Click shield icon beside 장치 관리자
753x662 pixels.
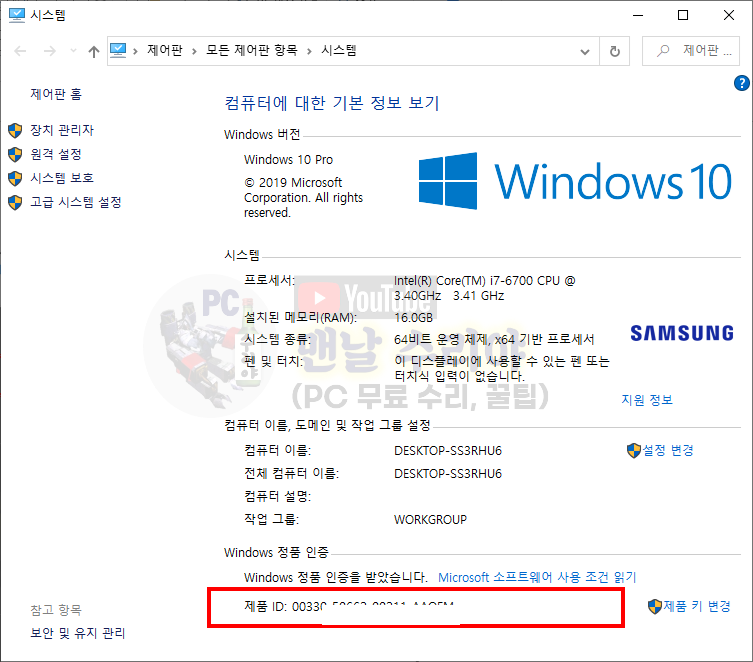15,130
